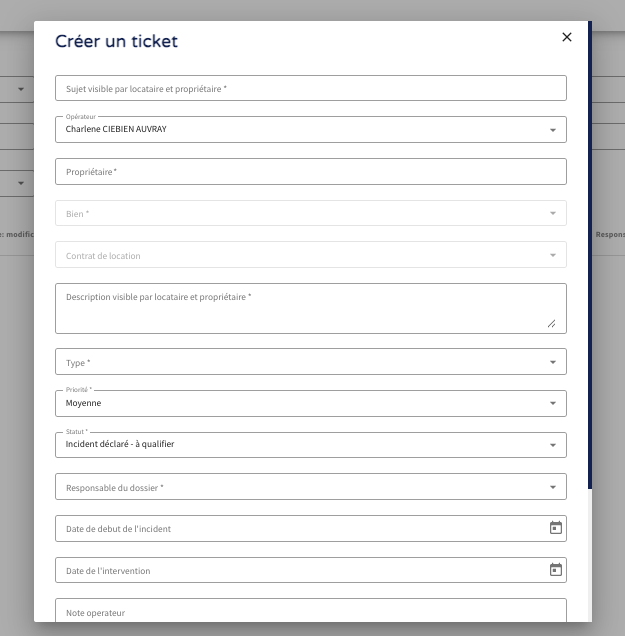Open the Responsable du dossier dropdown

pos(310,487)
